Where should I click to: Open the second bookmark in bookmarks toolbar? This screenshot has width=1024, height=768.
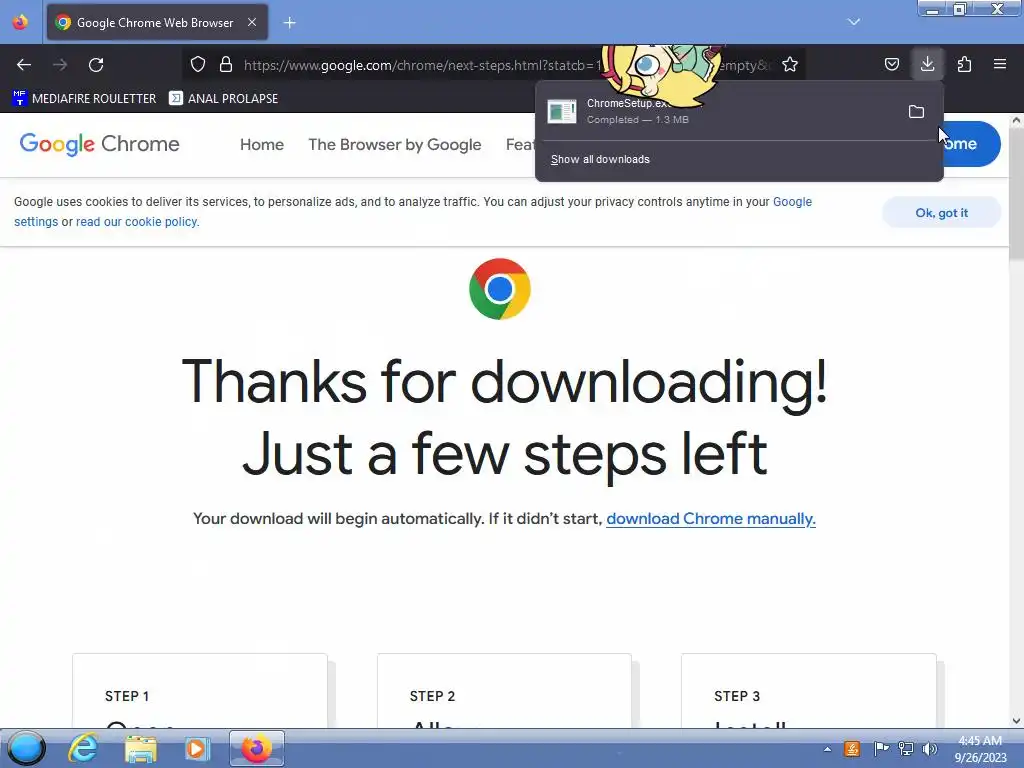coord(223,99)
